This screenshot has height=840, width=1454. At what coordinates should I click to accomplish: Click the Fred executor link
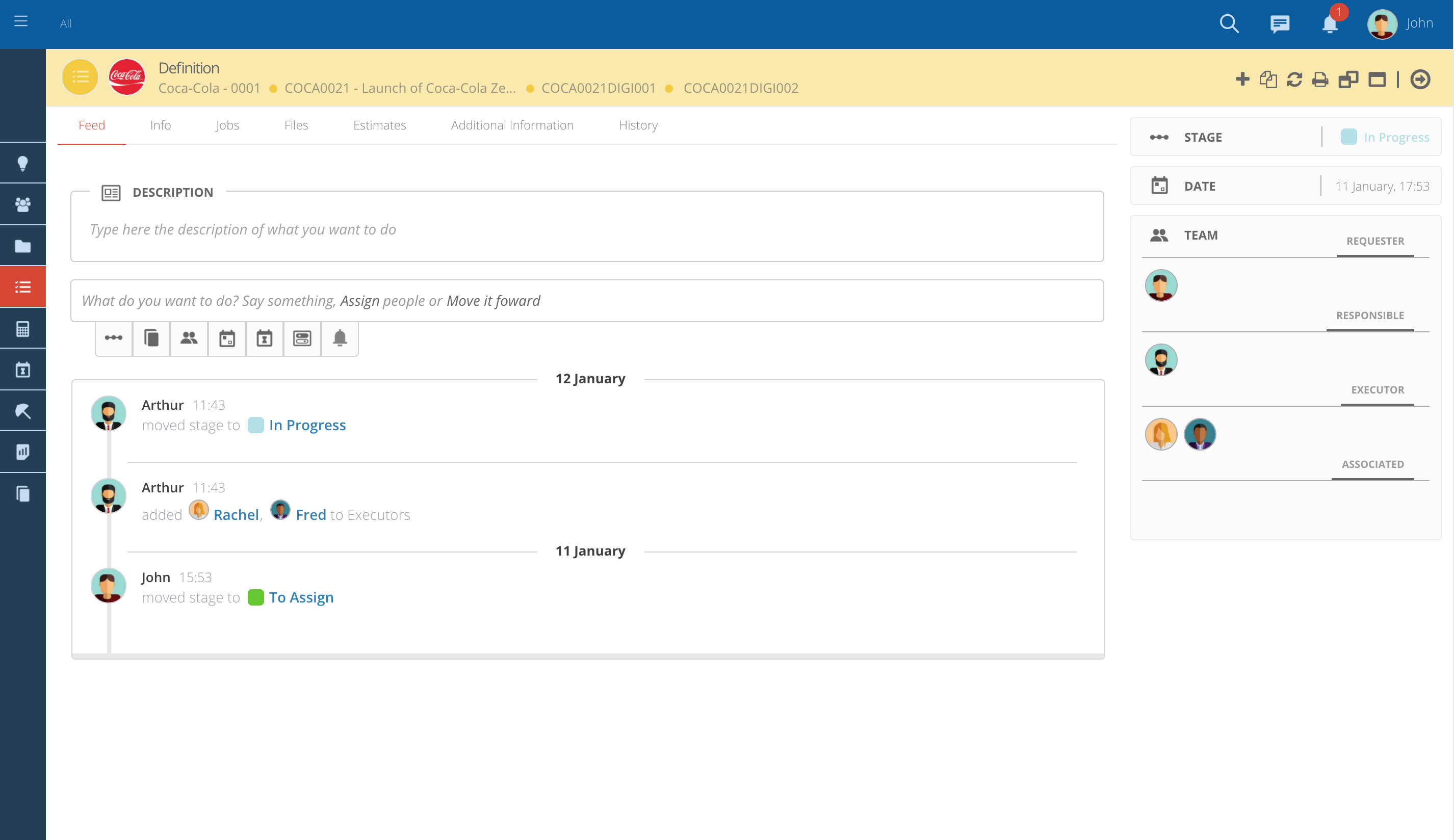[310, 514]
